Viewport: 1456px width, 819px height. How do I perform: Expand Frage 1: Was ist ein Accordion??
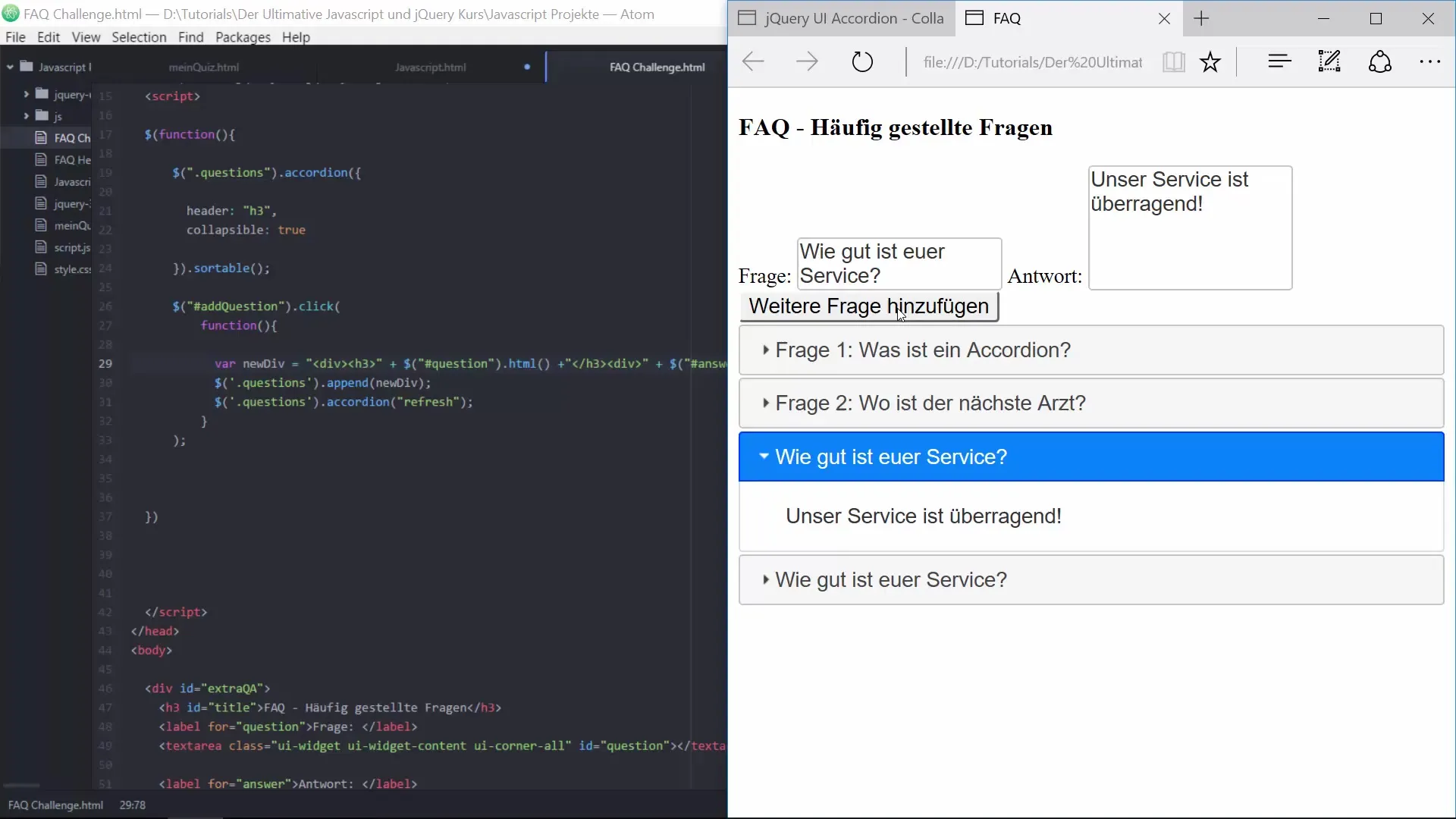point(1091,350)
